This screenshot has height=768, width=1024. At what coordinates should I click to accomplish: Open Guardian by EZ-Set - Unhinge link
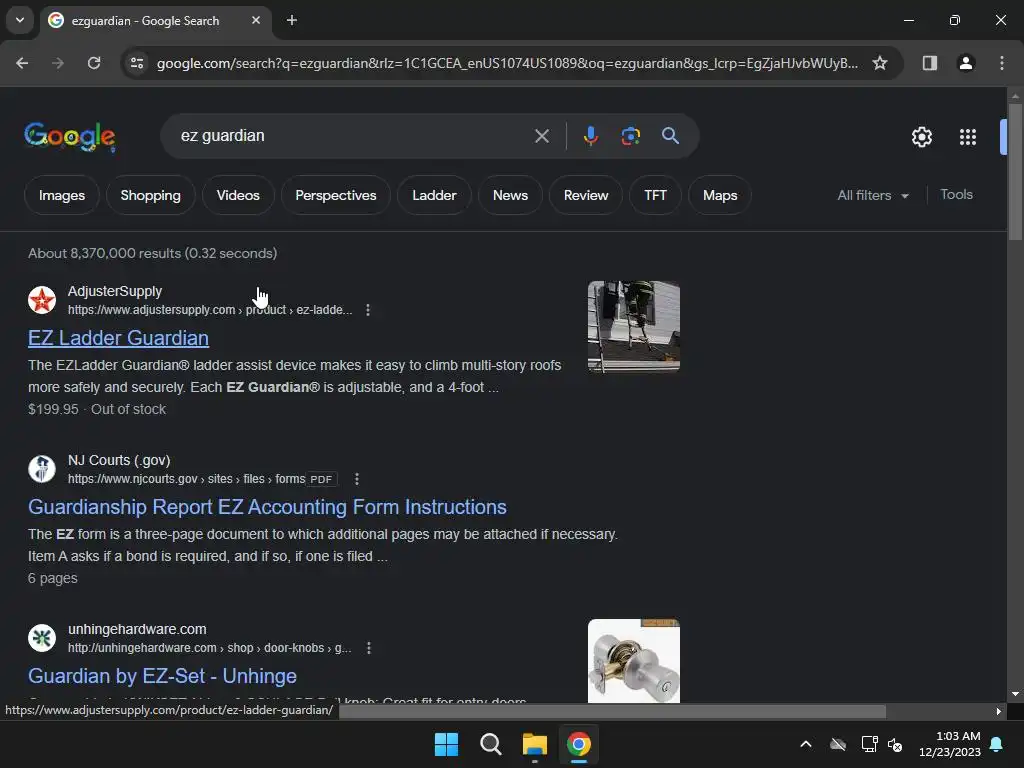(162, 676)
